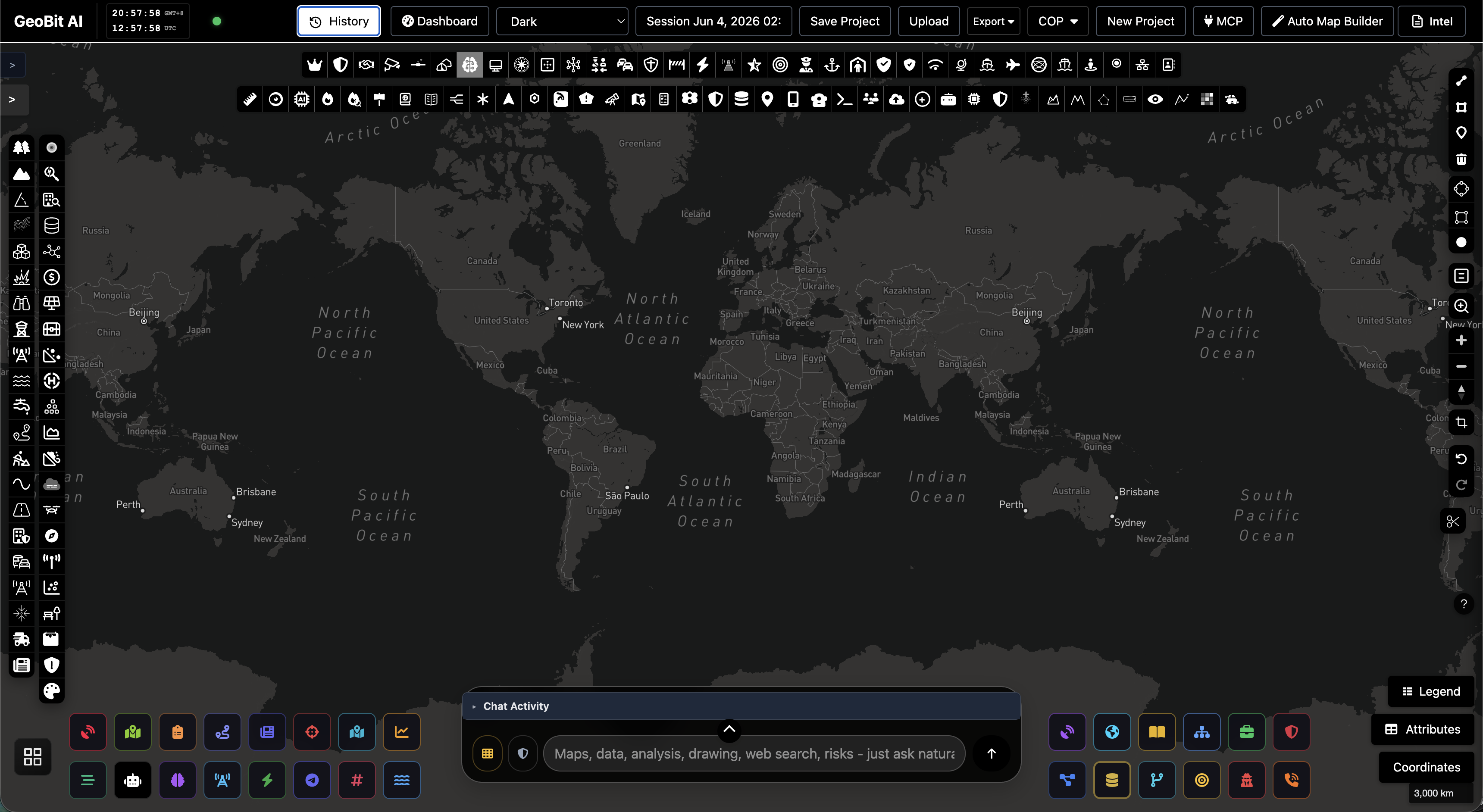Click Save Project button

845,21
